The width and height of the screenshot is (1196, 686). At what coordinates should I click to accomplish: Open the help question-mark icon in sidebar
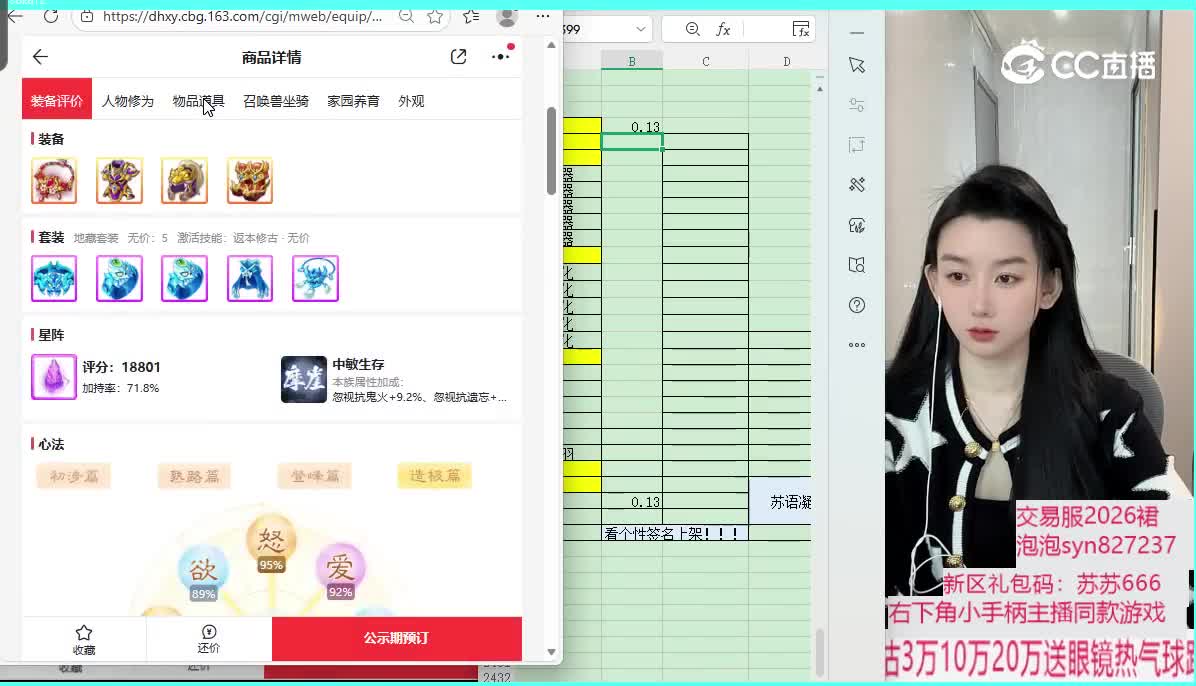tap(857, 305)
